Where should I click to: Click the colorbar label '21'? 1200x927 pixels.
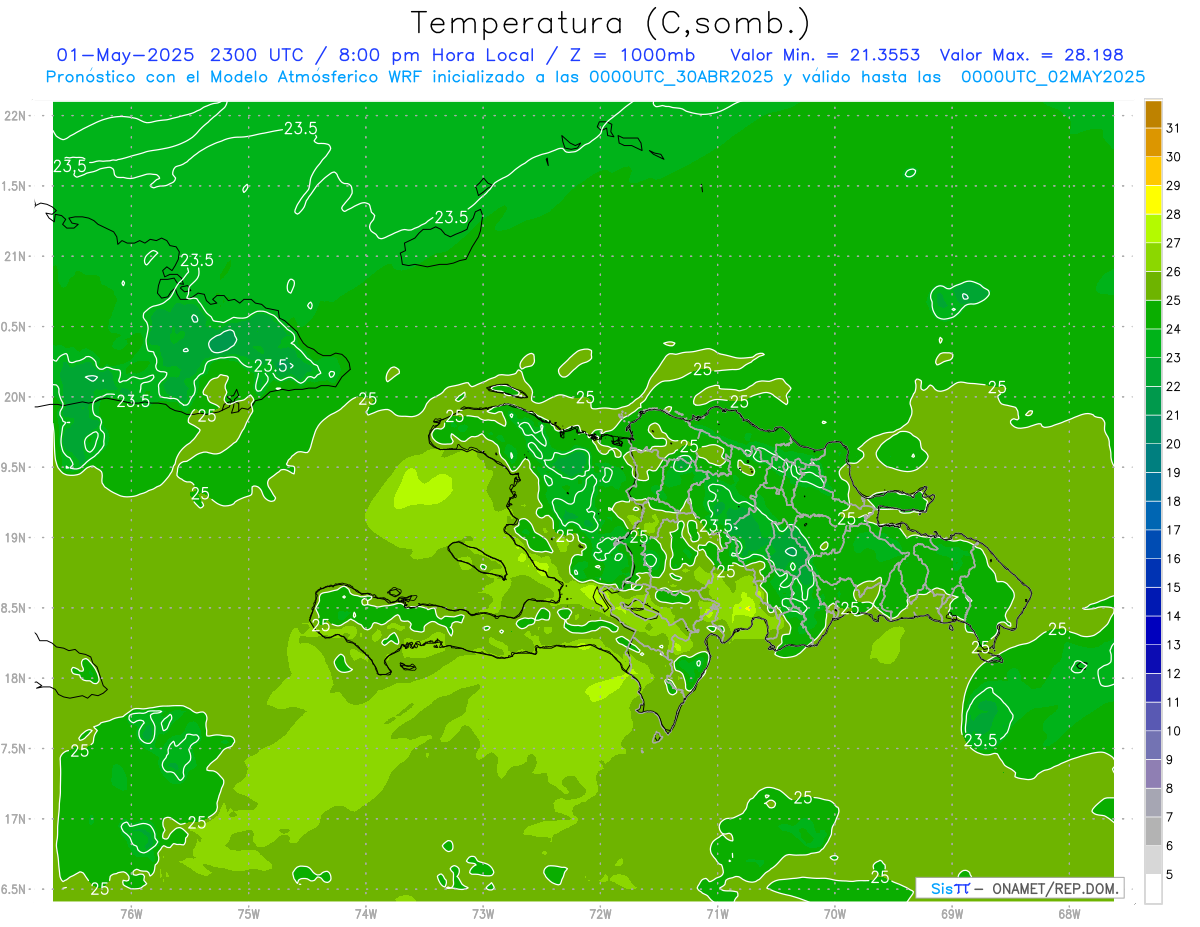(x=1173, y=415)
